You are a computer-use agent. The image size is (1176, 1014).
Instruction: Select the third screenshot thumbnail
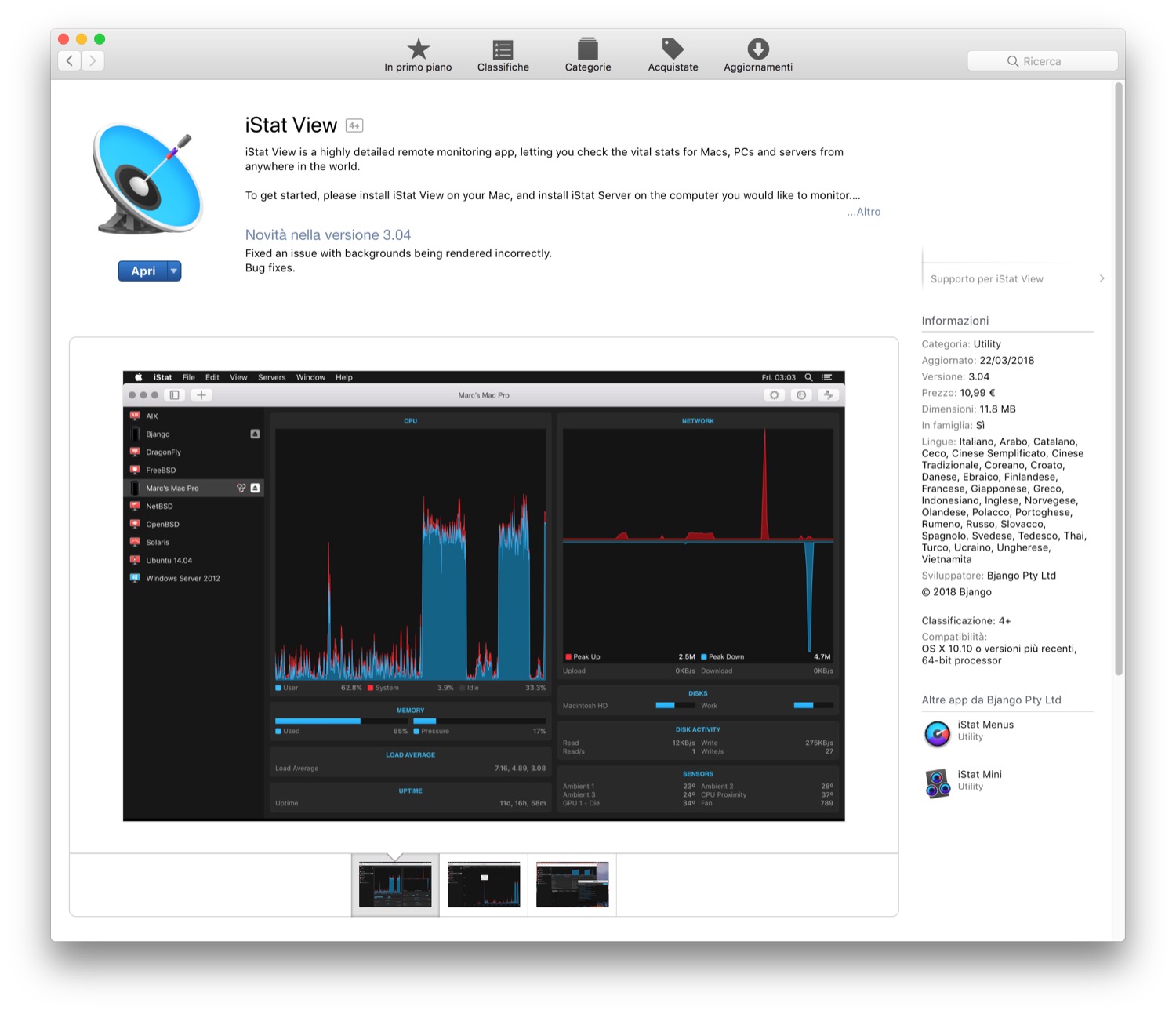[572, 885]
